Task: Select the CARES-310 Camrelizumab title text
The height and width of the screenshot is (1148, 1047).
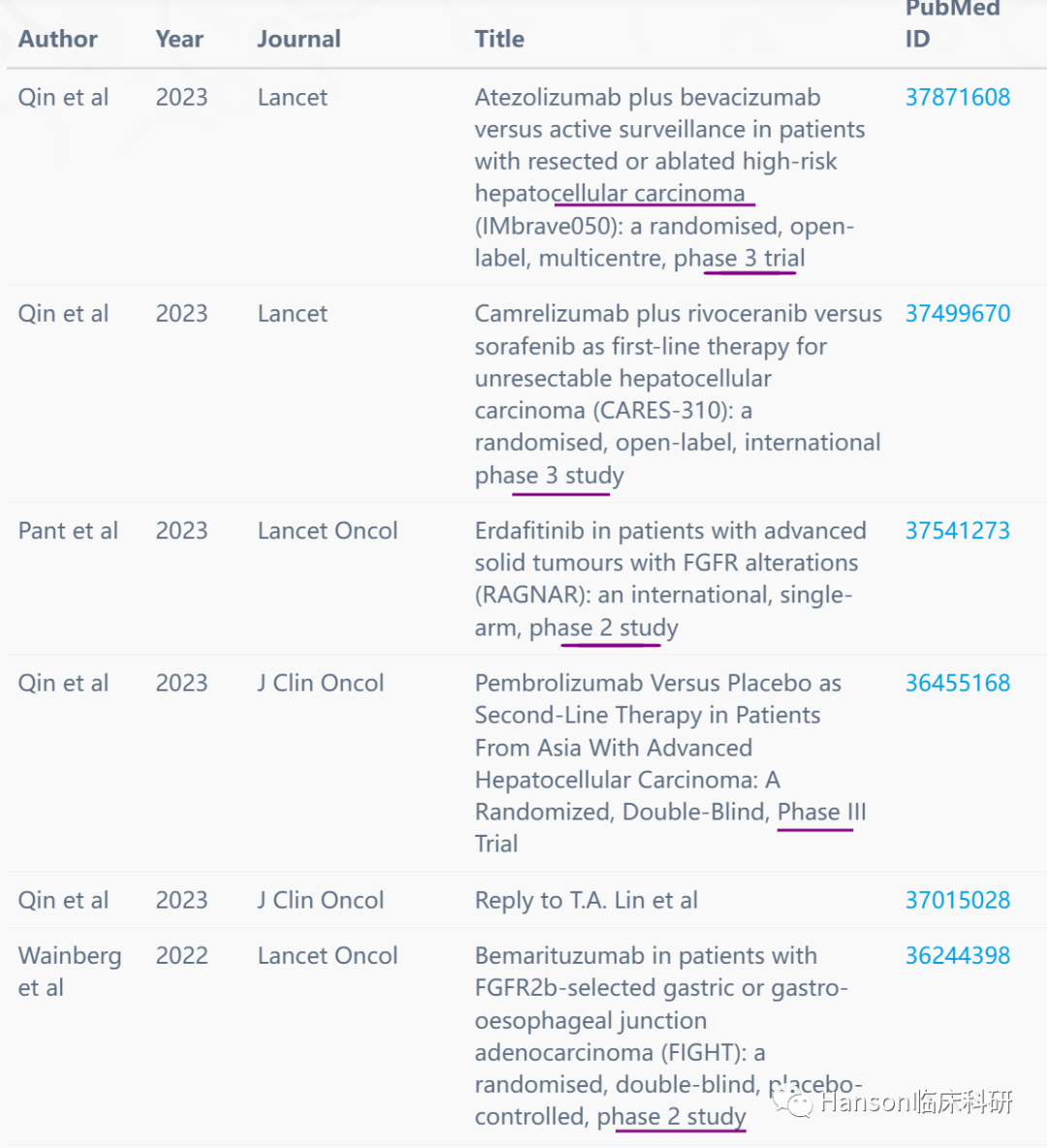Action: (x=678, y=394)
